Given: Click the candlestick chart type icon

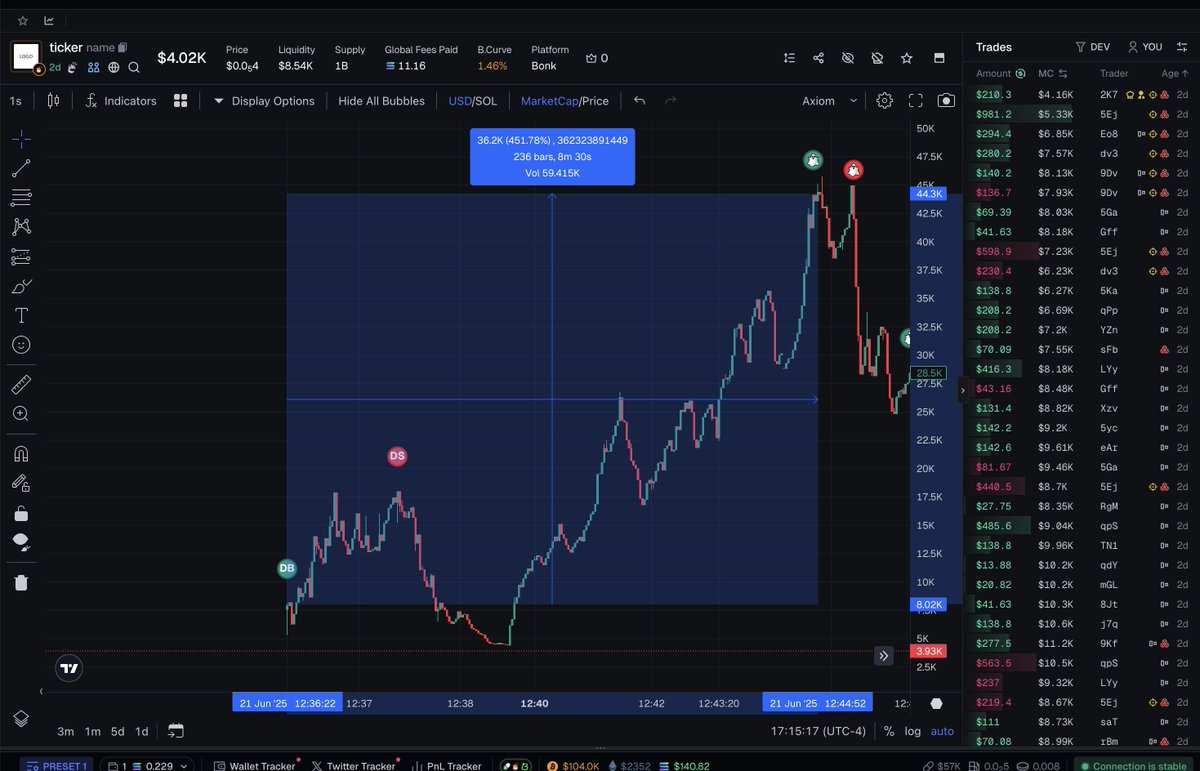Looking at the screenshot, I should point(54,101).
